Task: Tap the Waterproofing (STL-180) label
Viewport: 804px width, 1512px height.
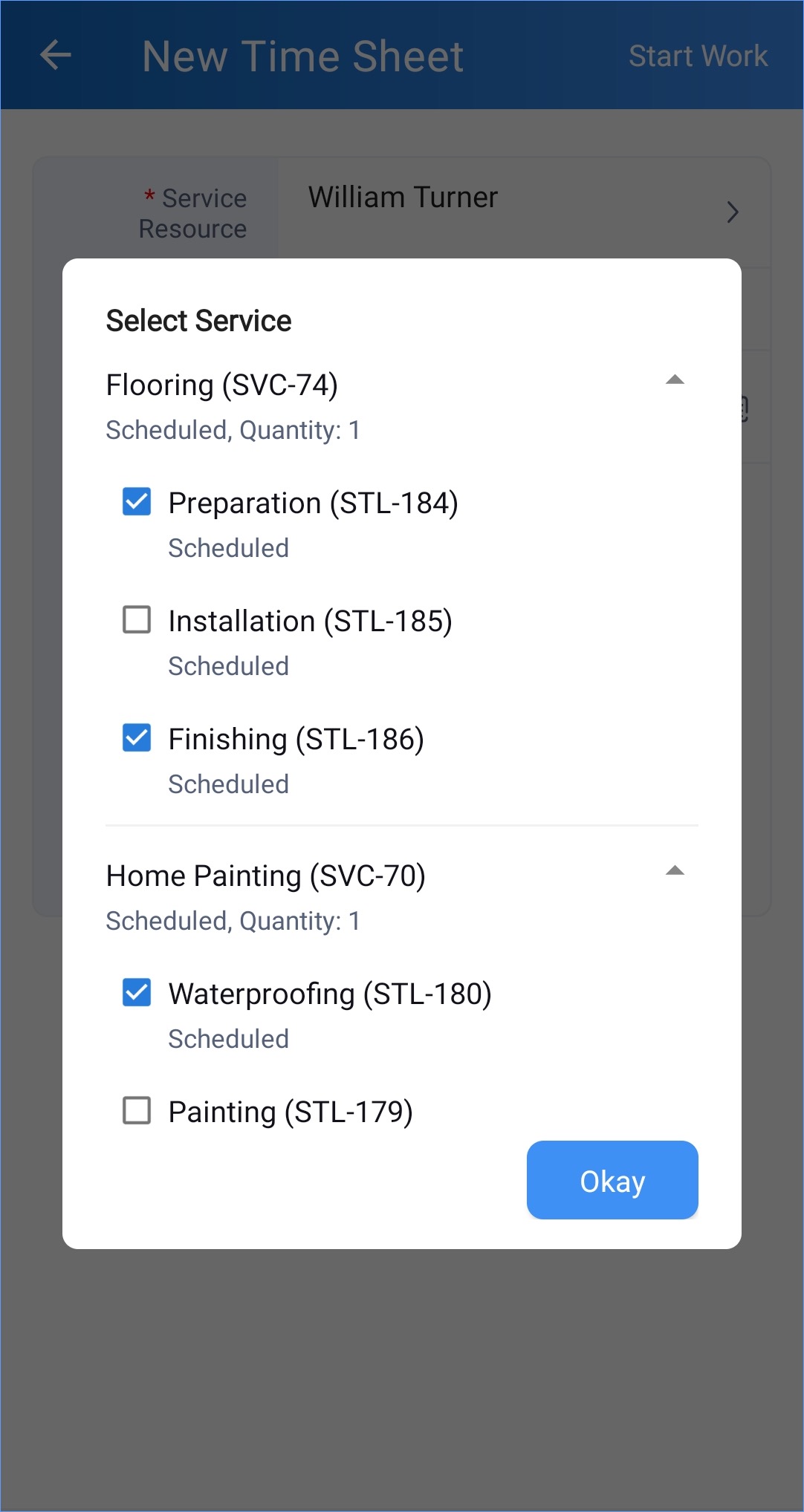Action: click(331, 994)
